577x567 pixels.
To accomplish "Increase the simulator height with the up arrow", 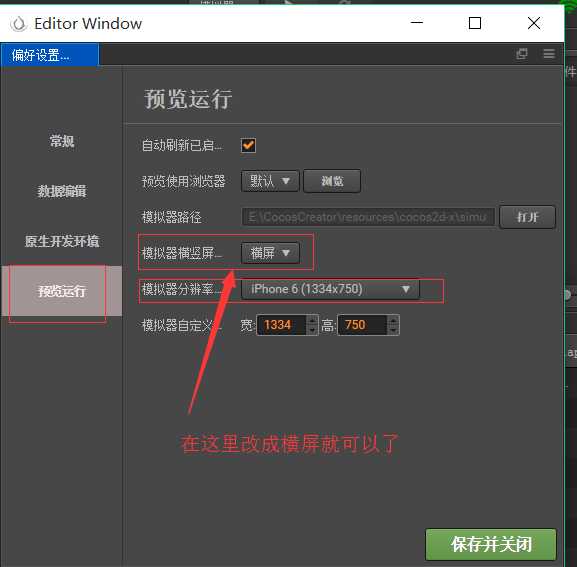I will point(393,320).
